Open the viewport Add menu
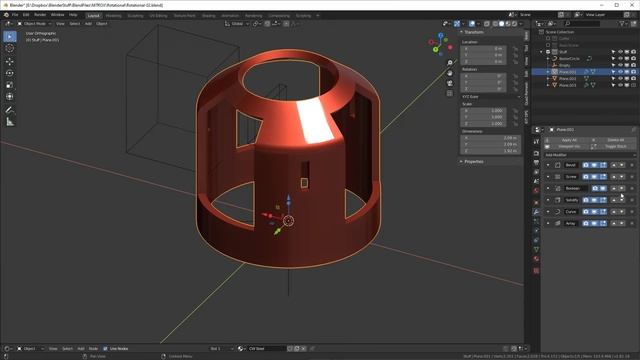The height and width of the screenshot is (360, 640). (x=88, y=24)
